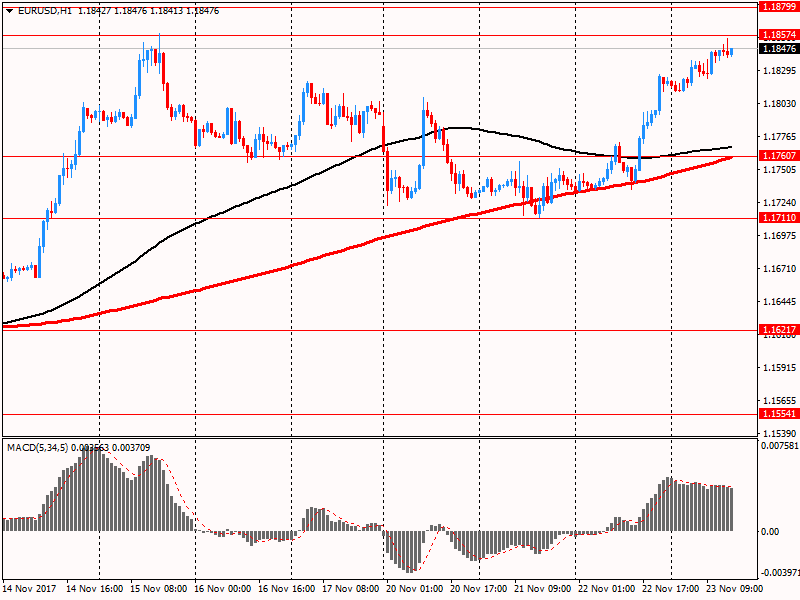800x600 pixels.
Task: Click the MACD scale value 0.007581
Action: point(780,446)
